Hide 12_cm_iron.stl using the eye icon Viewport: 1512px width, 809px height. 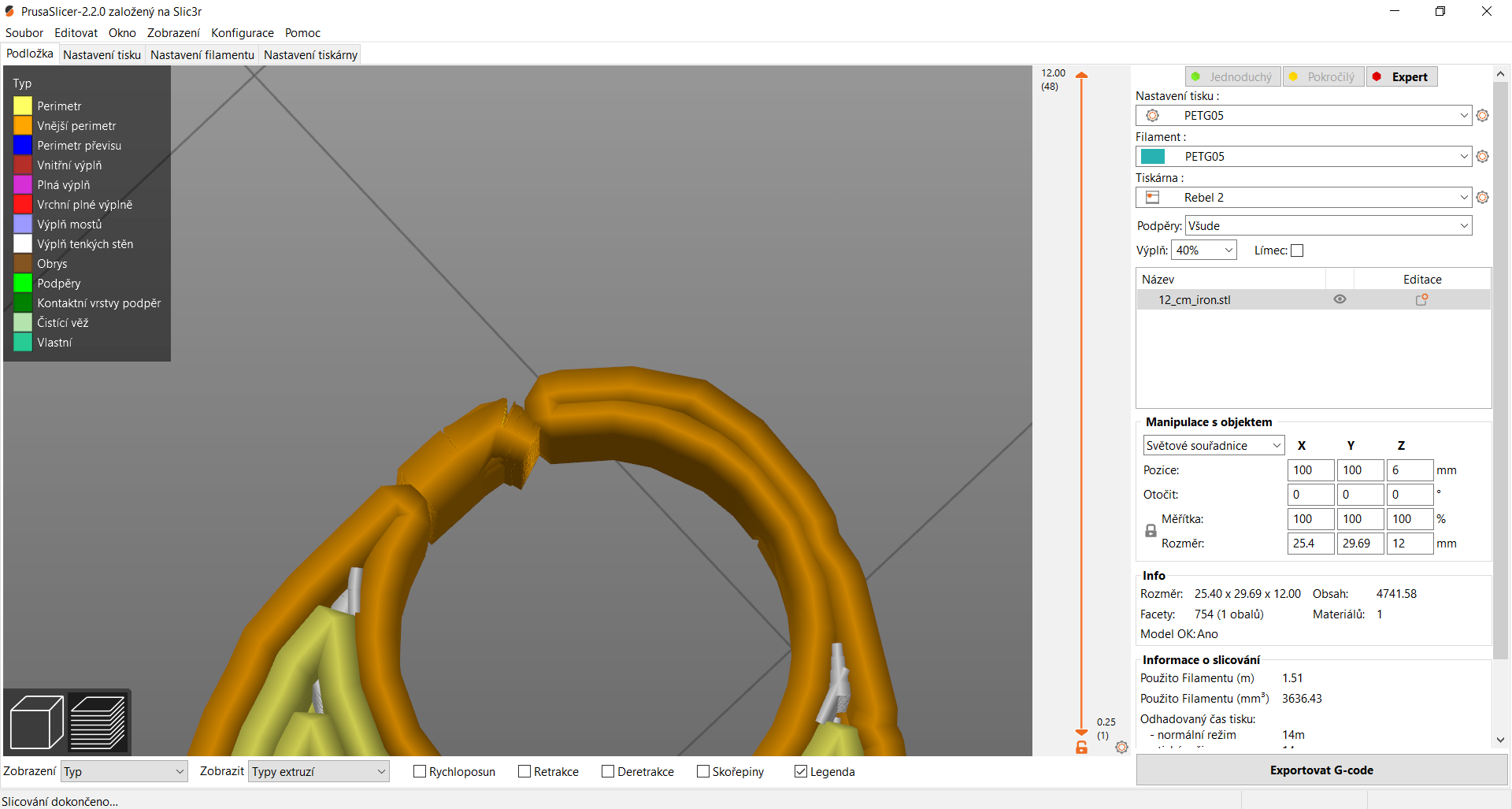pos(1340,300)
